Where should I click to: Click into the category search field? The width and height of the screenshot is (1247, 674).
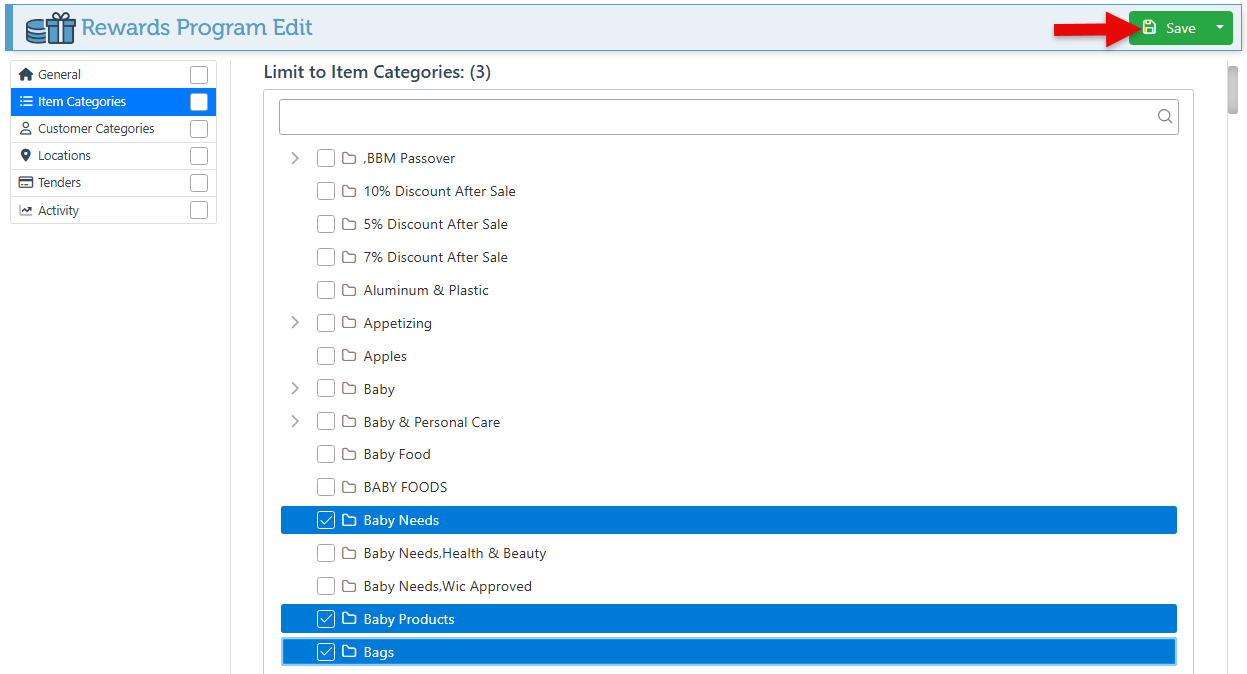pyautogui.click(x=715, y=116)
